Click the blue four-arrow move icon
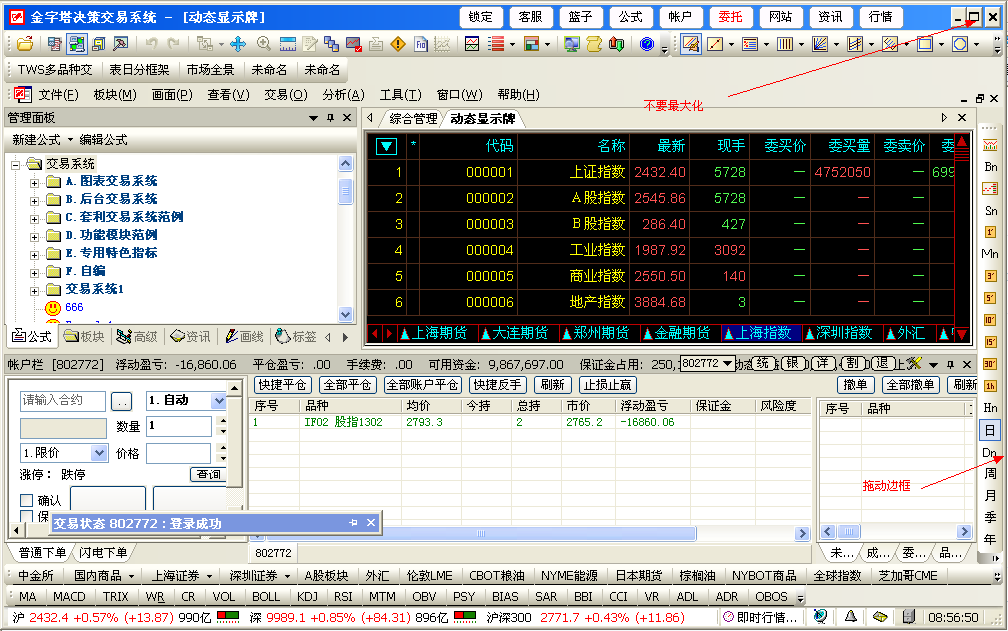Screen dimensions: 1008x631 click(x=238, y=44)
